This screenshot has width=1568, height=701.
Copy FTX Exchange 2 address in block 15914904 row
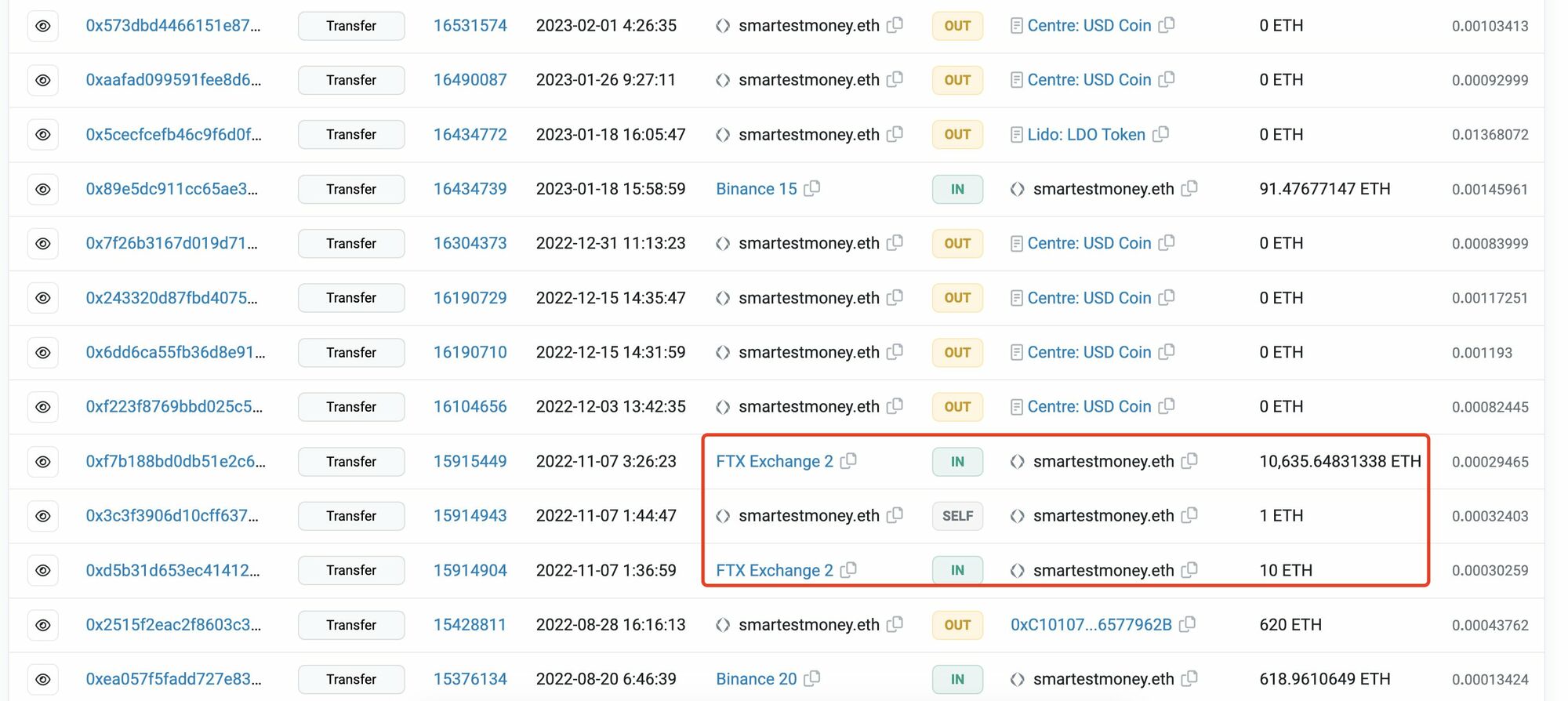pos(848,570)
